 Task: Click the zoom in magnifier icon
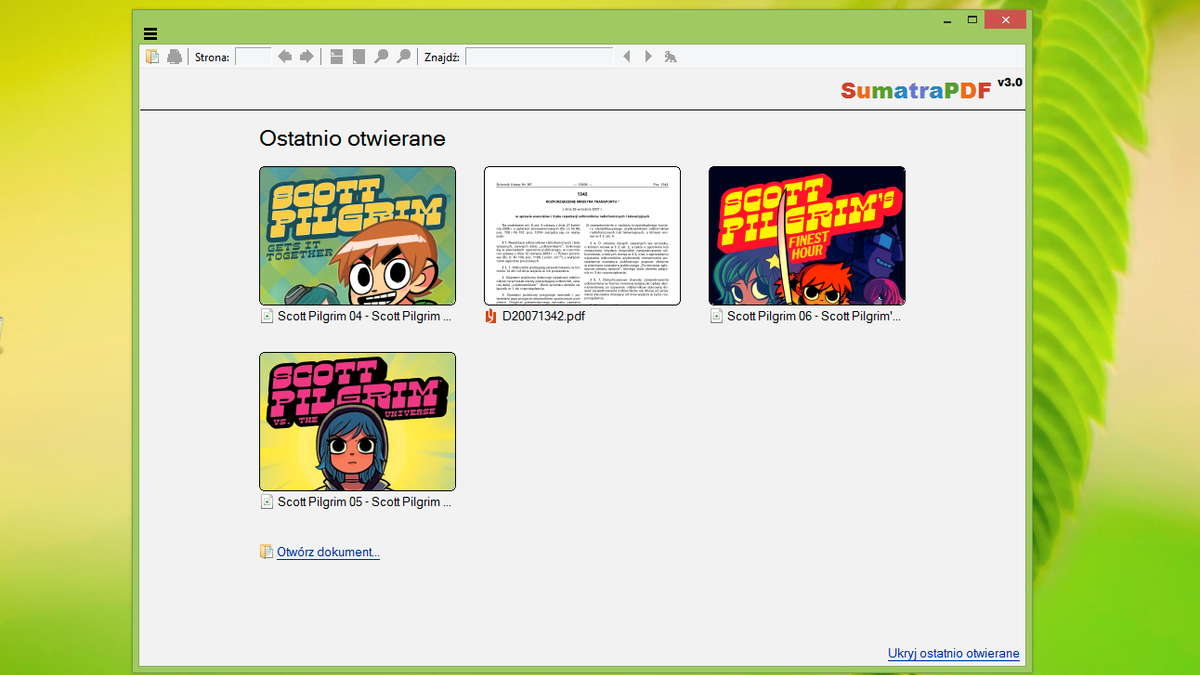tap(403, 57)
